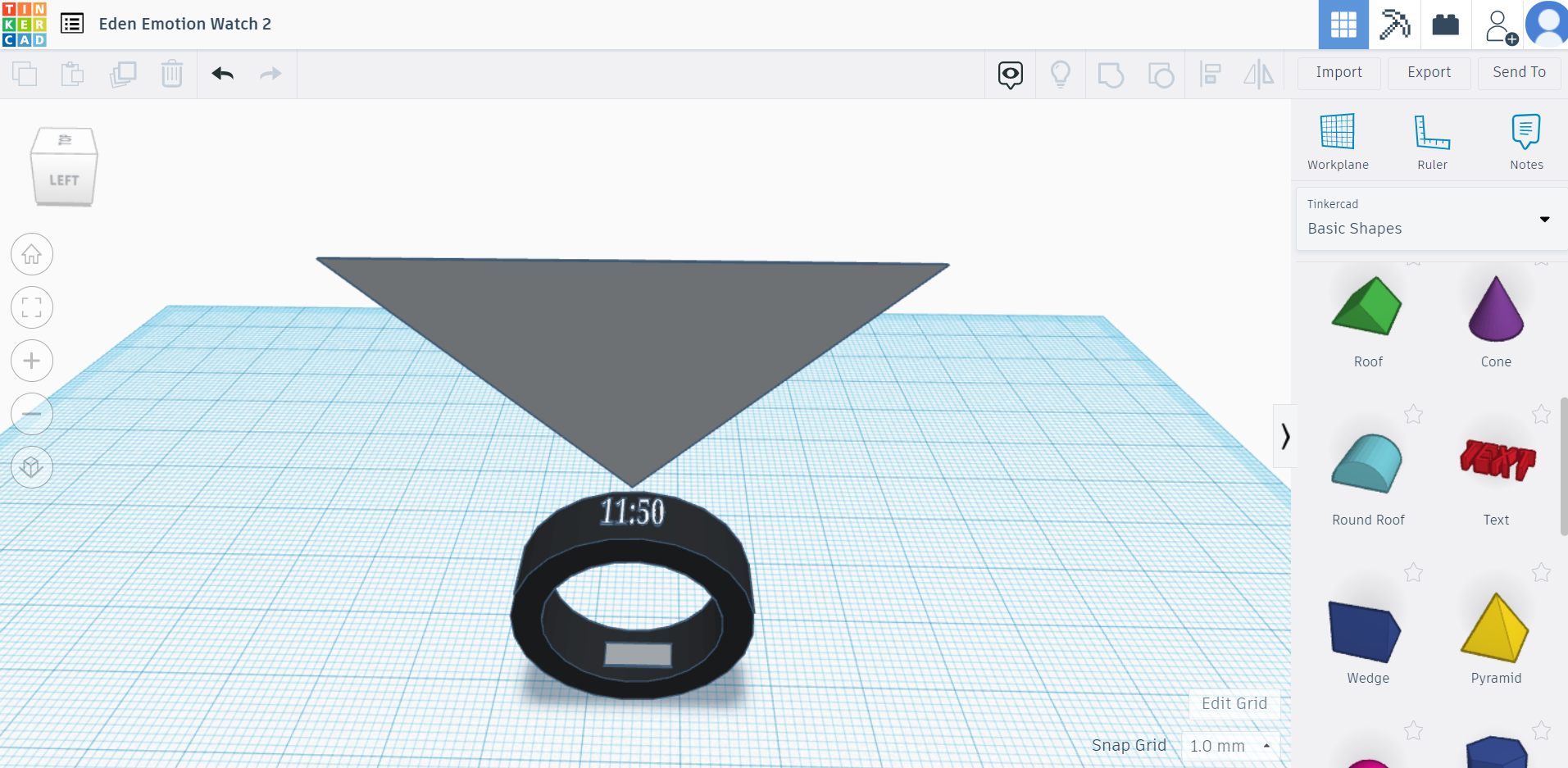Click the Copy toolbar icon
Screen dimensions: 1568x768
point(25,74)
